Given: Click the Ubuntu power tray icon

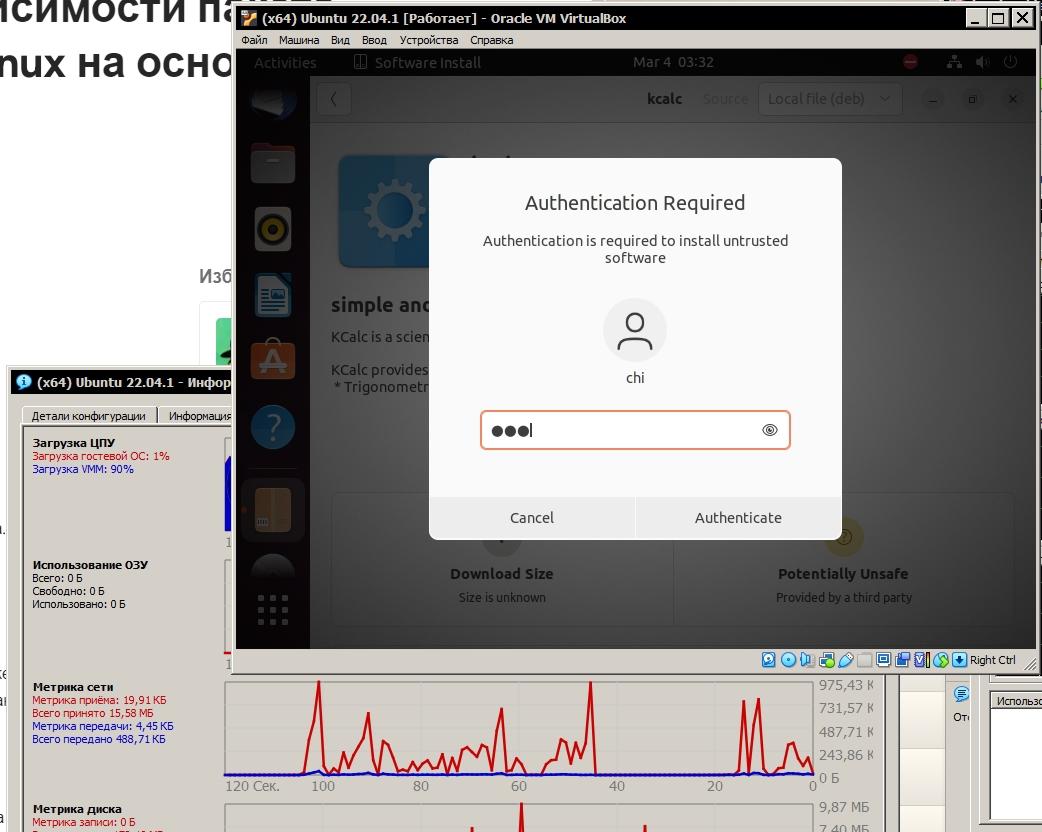Looking at the screenshot, I should click(1010, 62).
